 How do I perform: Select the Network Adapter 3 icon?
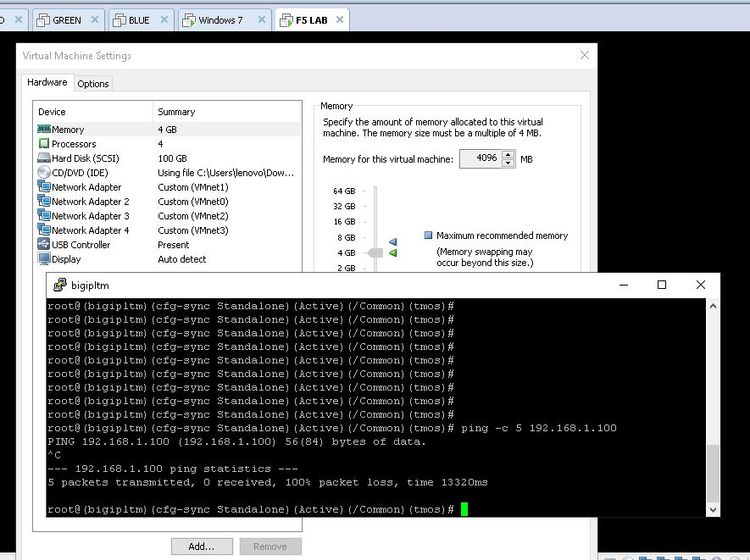point(44,216)
